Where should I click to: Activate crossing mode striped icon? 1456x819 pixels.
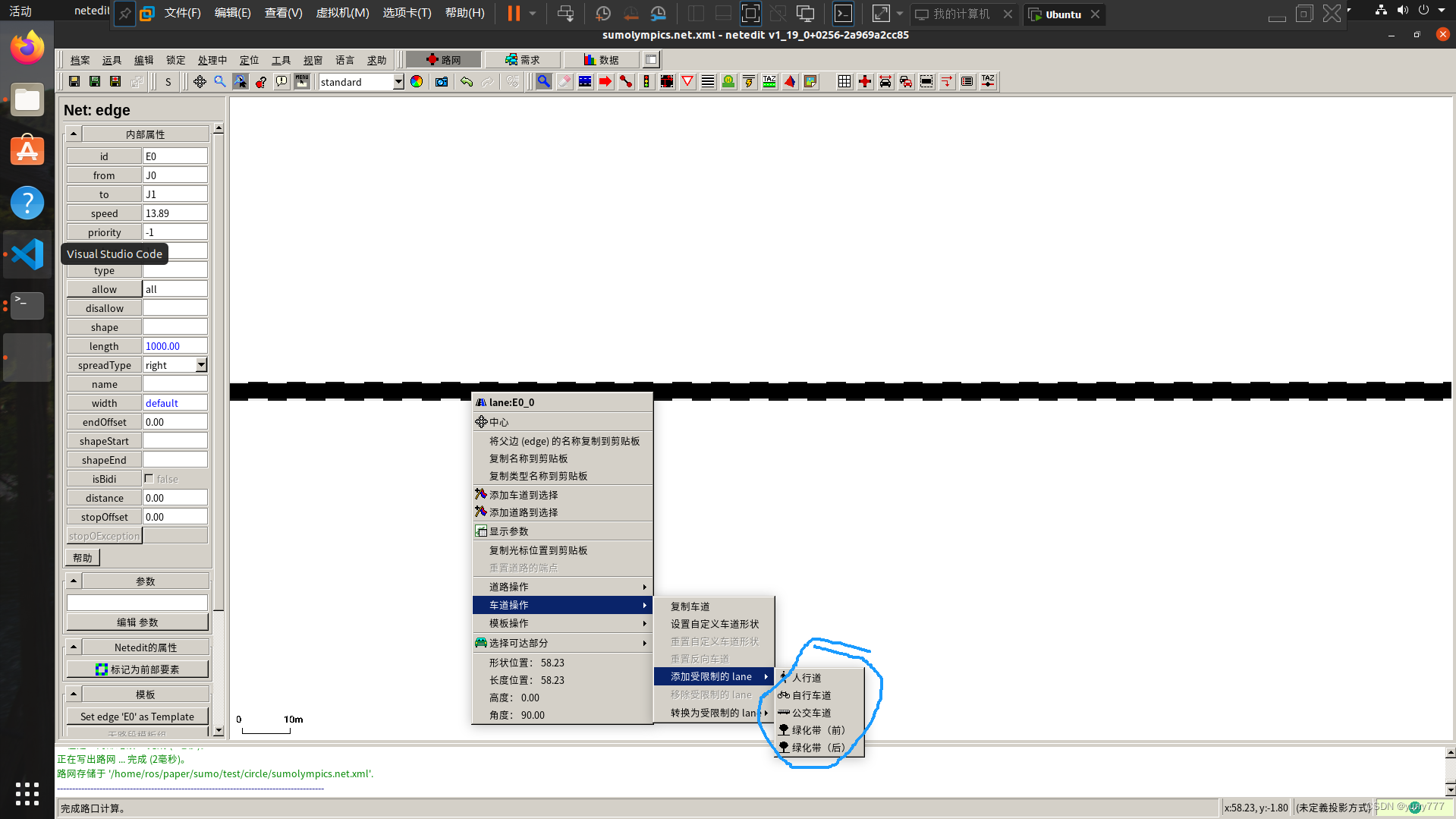[x=708, y=82]
